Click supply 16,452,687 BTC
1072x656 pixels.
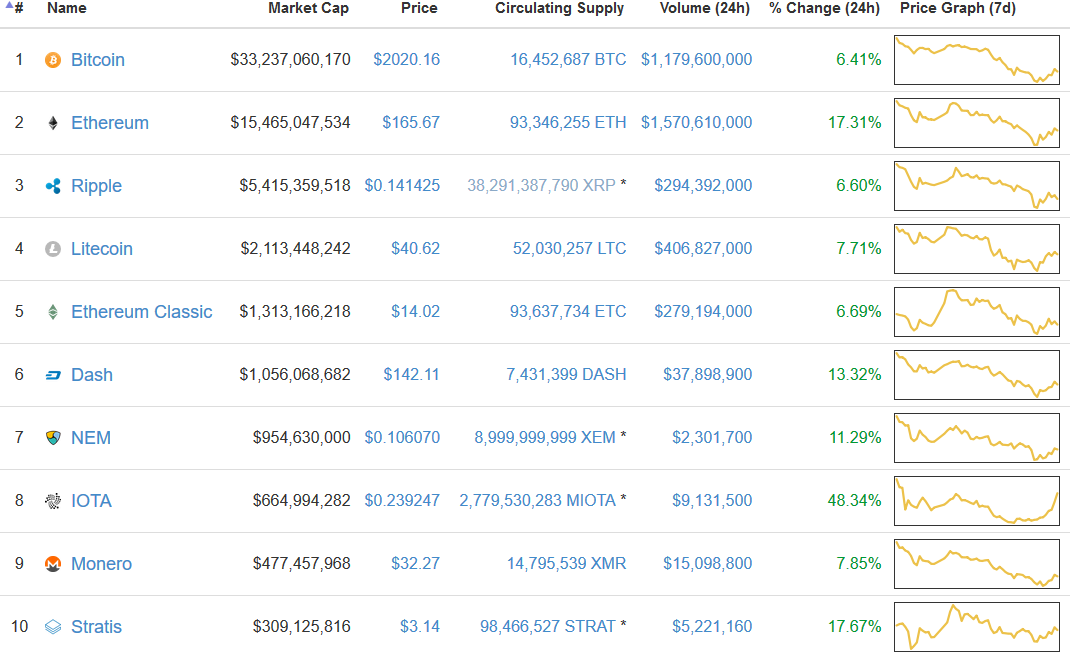point(568,59)
